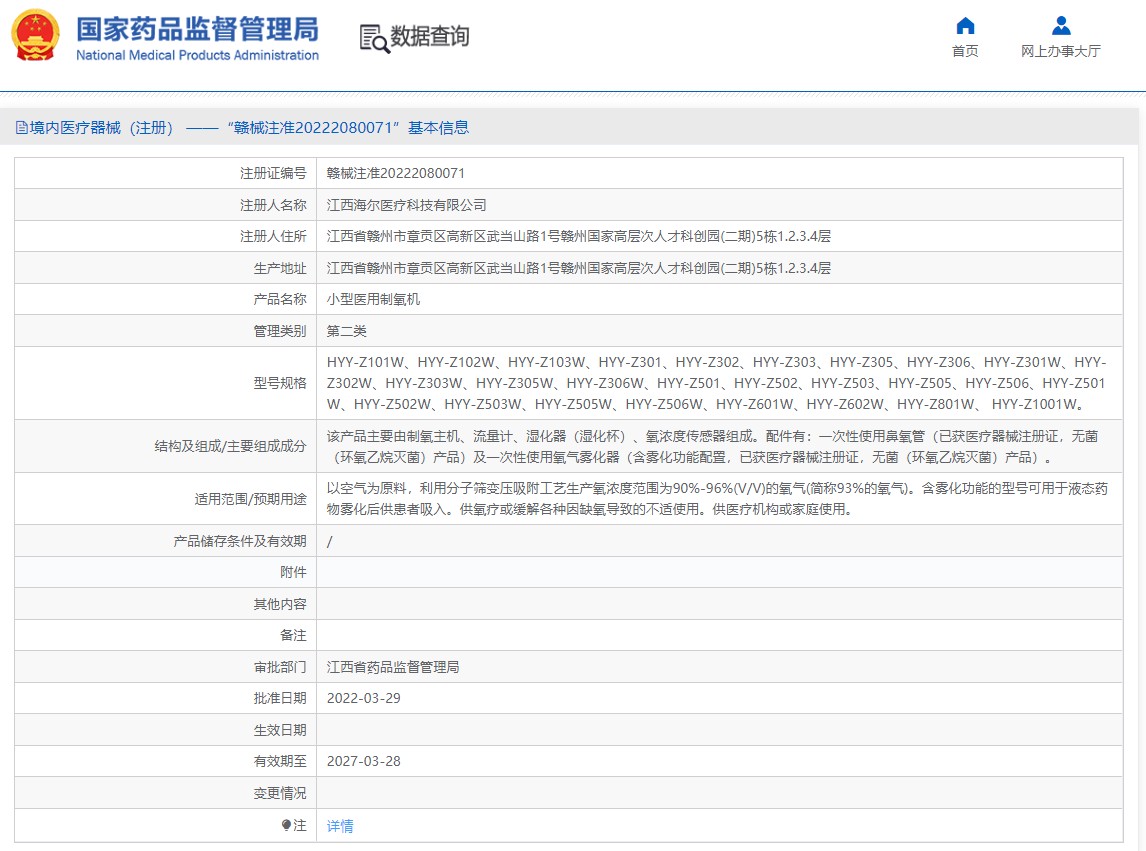The image size is (1146, 851).
Task: Select the 注册人住所 address value
Action: coord(579,236)
